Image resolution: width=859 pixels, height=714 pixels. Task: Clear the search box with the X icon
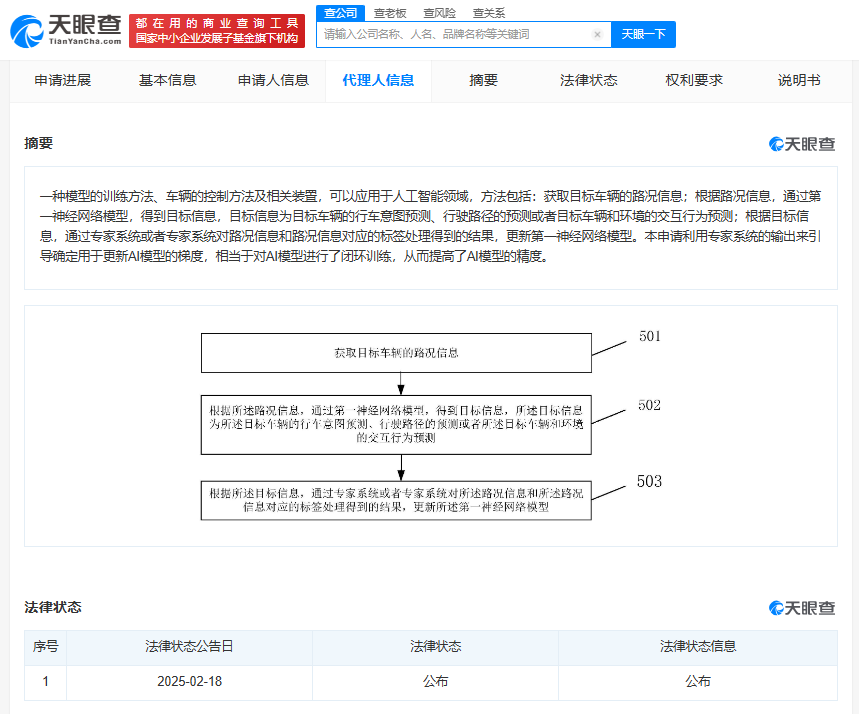[597, 34]
